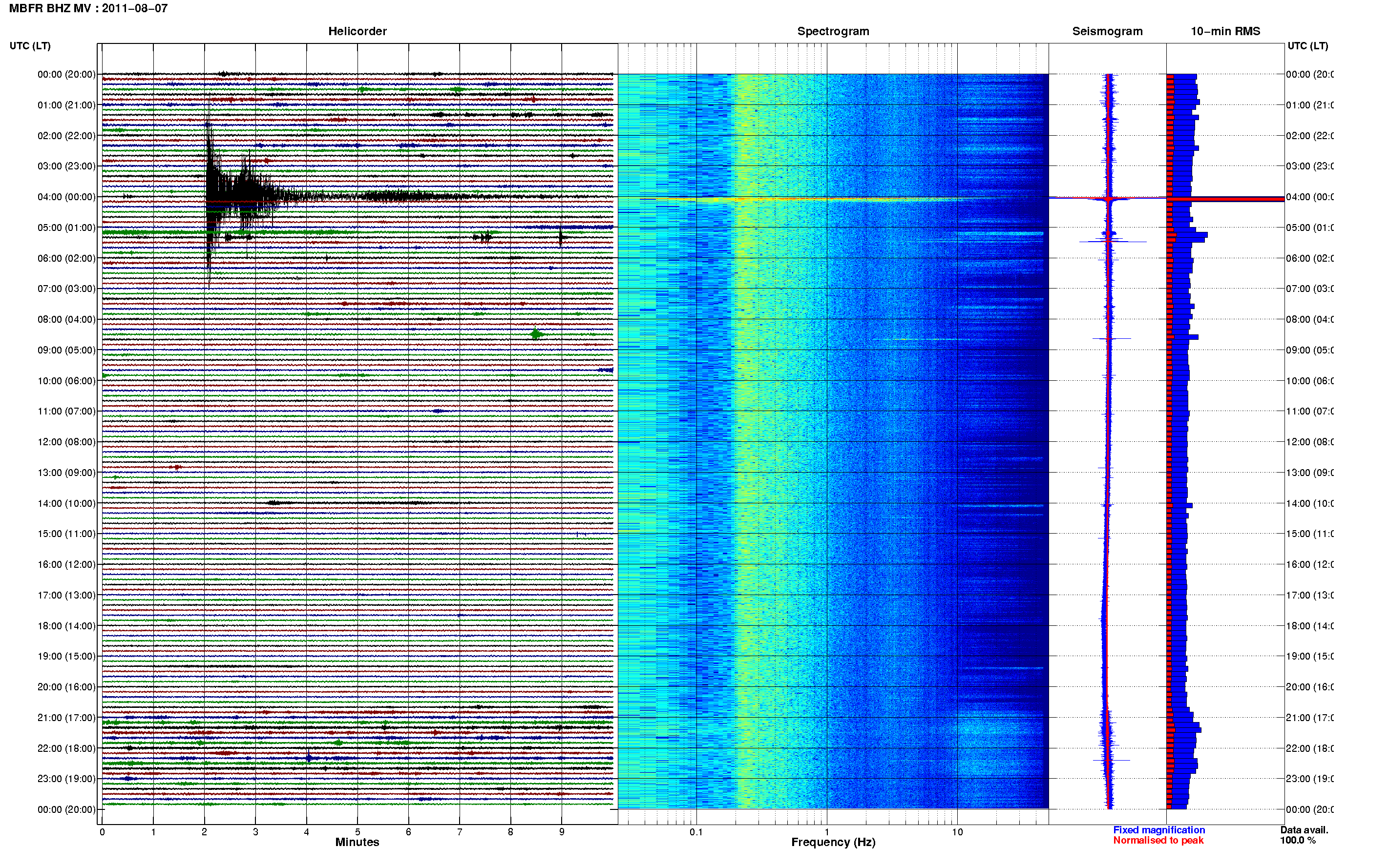Click the 'Data avail.' label
The image size is (1389, 868).
click(1304, 830)
